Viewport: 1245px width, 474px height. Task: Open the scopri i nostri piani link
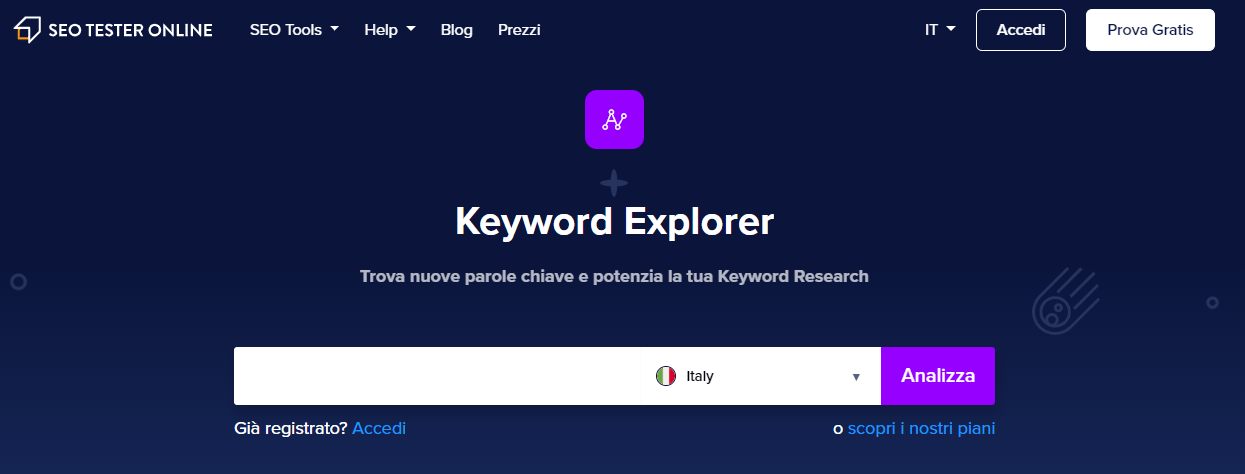(x=921, y=428)
